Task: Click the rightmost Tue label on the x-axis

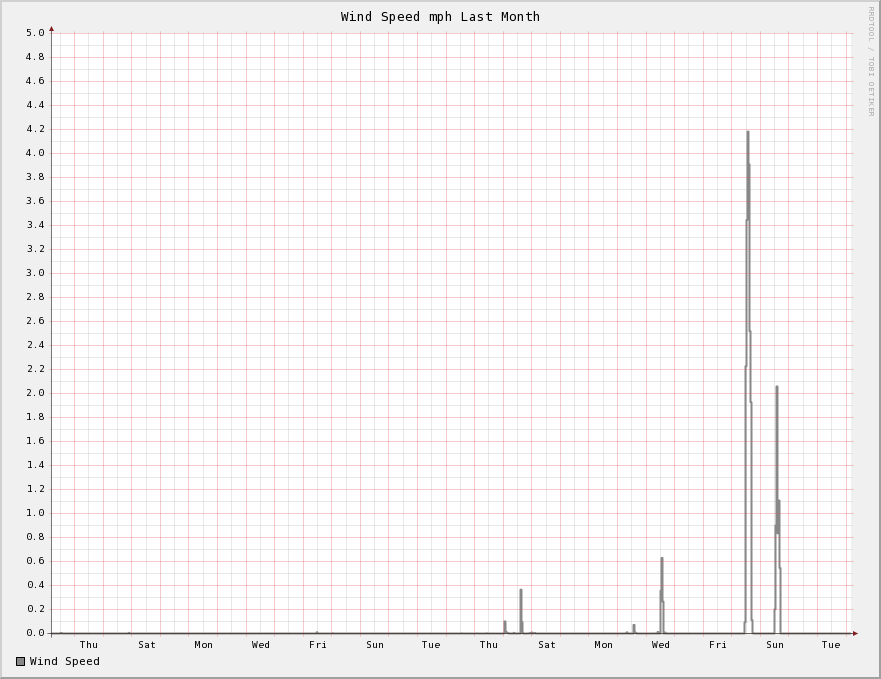Action: pos(831,645)
